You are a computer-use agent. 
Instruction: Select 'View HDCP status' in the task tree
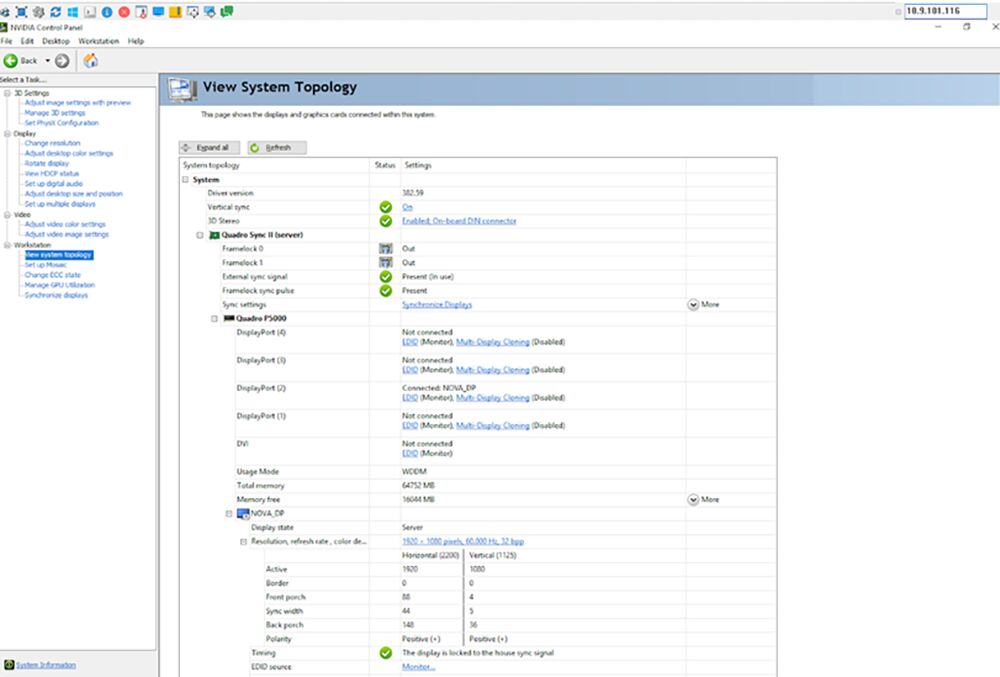pos(52,173)
